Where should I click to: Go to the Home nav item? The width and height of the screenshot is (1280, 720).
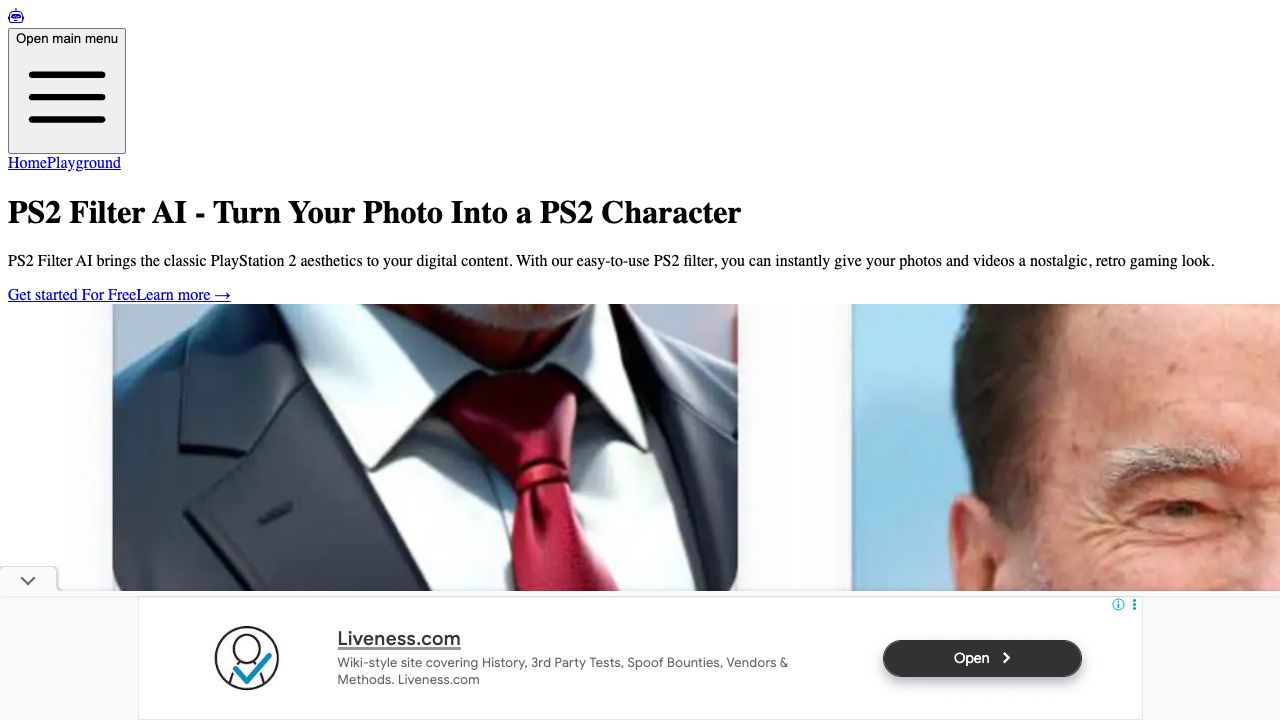(27, 163)
